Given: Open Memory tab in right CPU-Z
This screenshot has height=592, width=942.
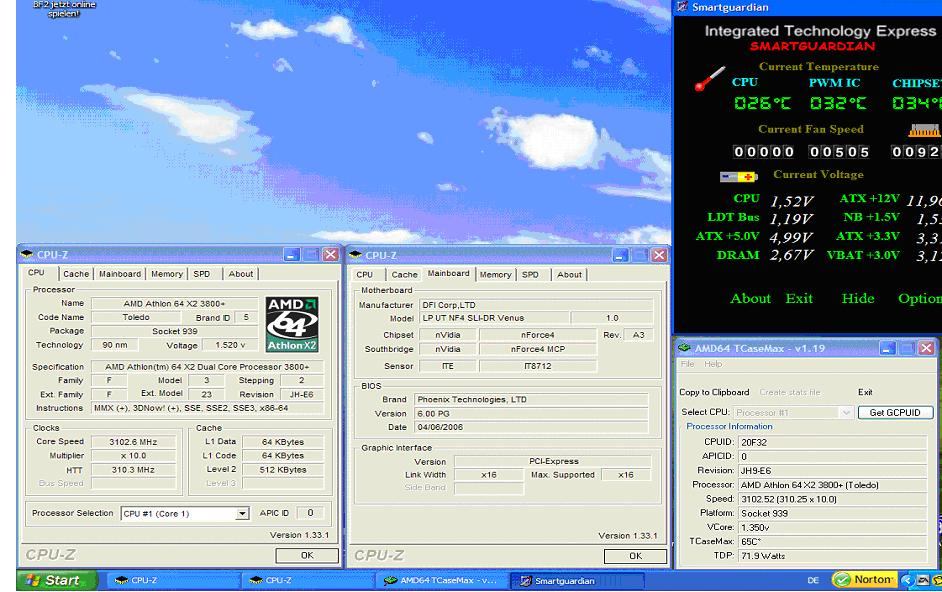Looking at the screenshot, I should coord(496,274).
